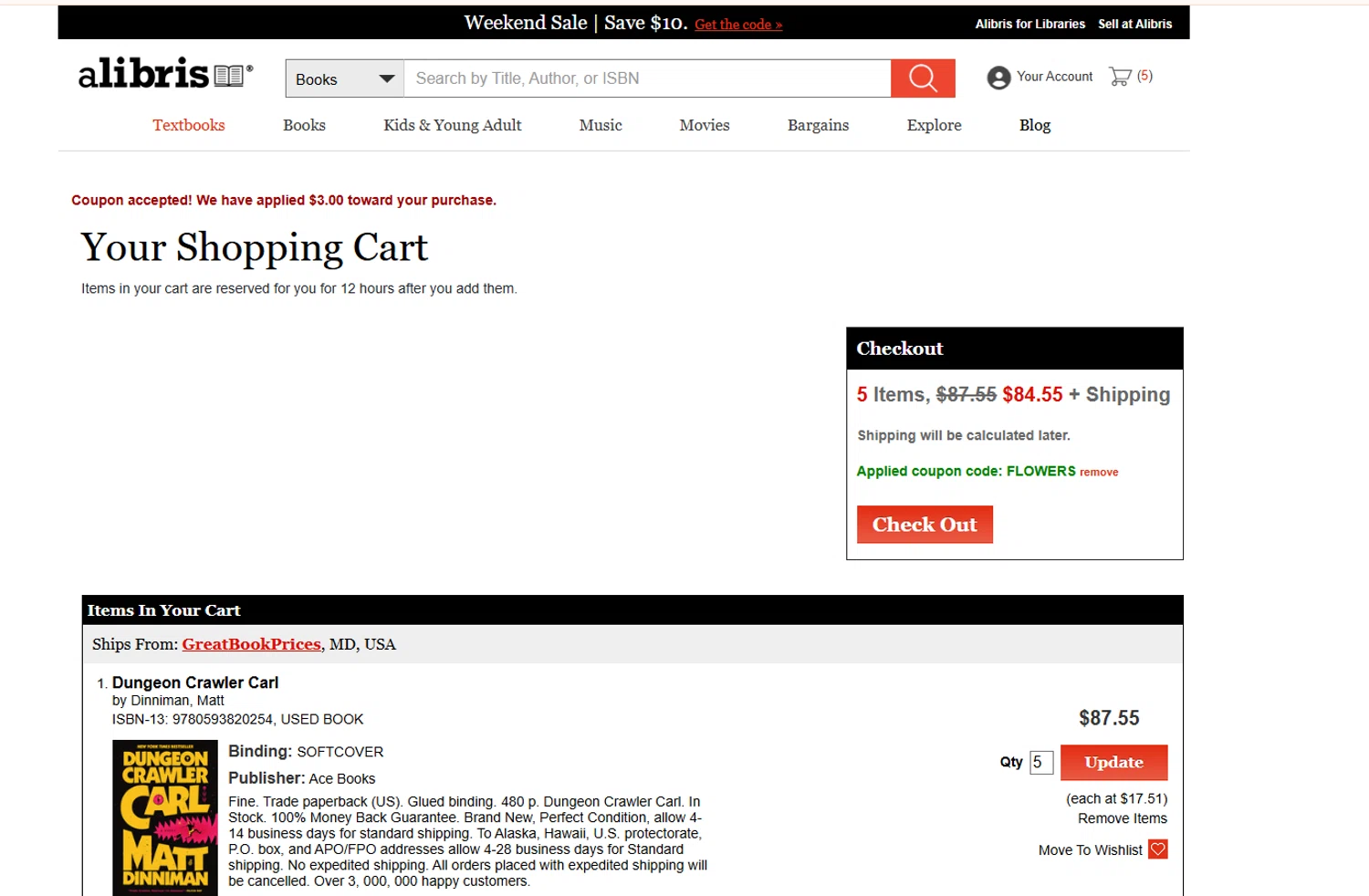Screen dimensions: 1369x896
Task: Click Your Account text link
Action: 1054,77
